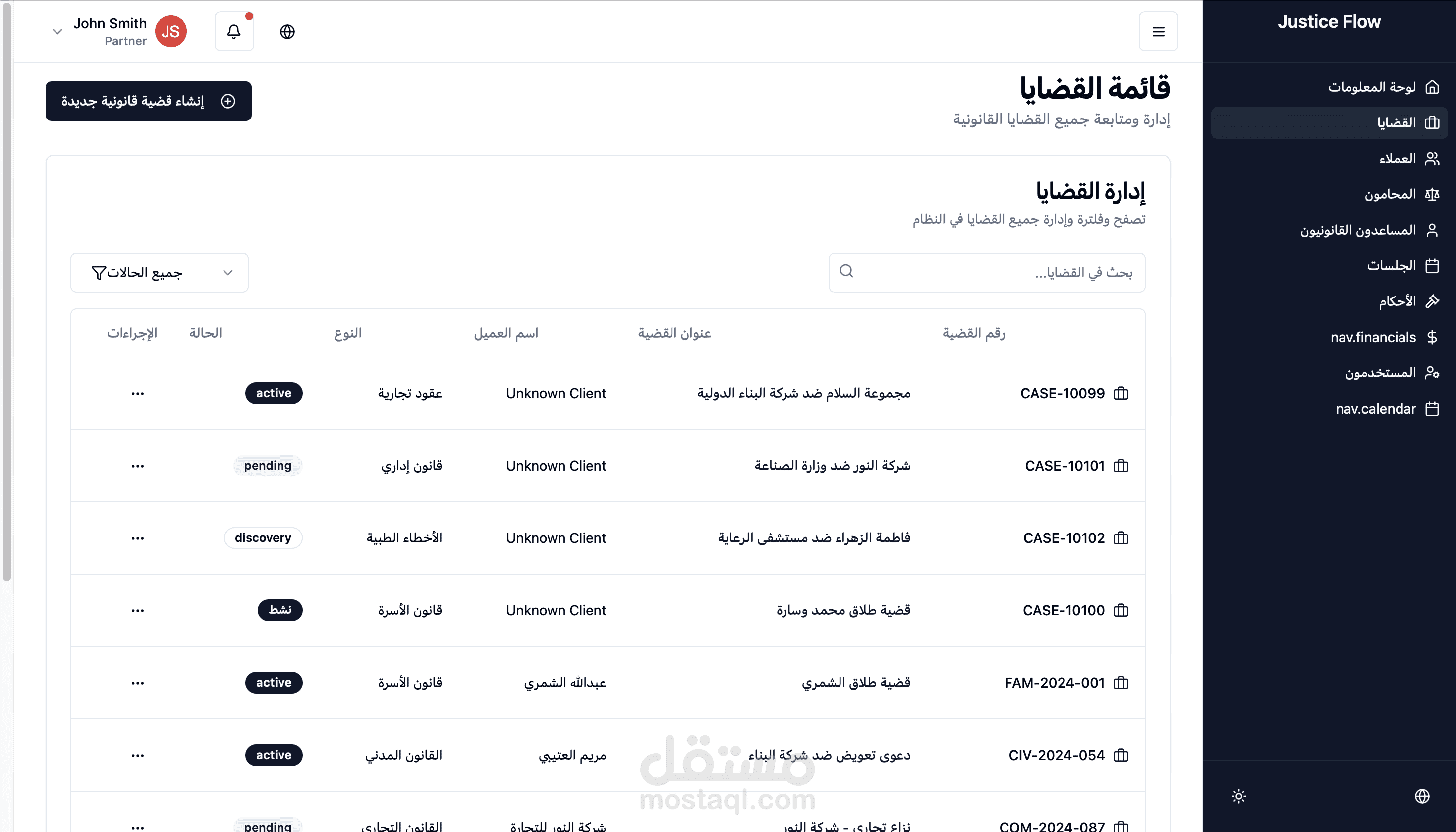The height and width of the screenshot is (832, 1456).
Task: Toggle the sidebar hamburger menu
Action: pos(1158,31)
